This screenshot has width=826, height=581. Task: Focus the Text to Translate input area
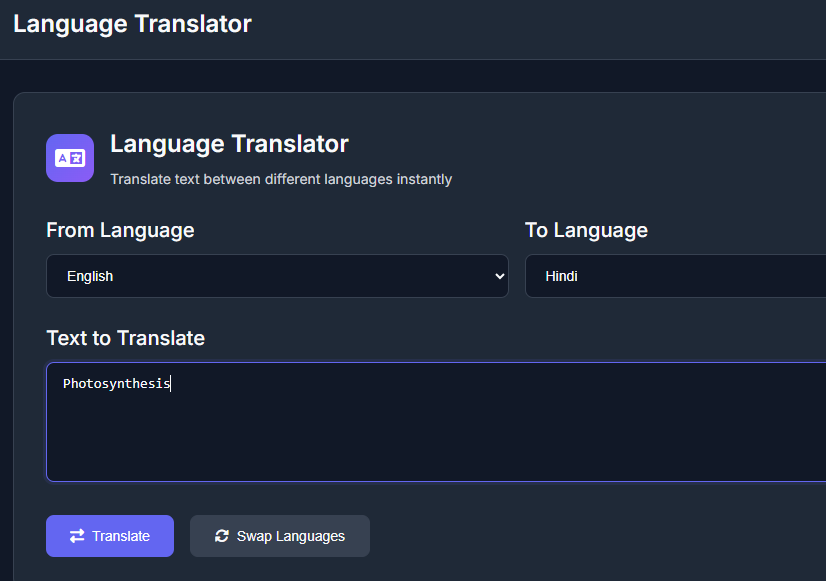tap(400, 420)
